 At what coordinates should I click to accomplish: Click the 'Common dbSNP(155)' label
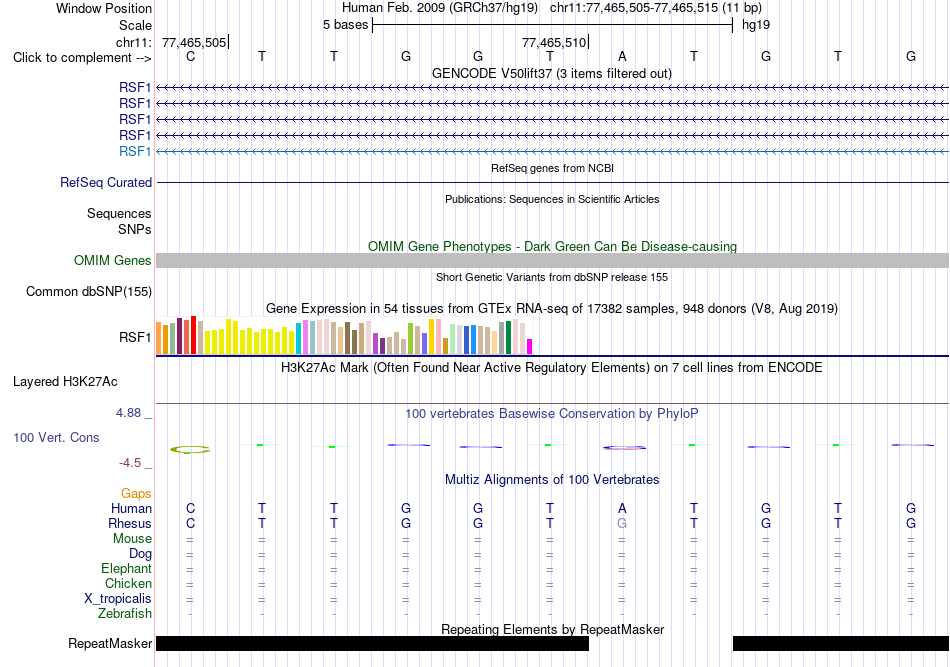[x=88, y=291]
